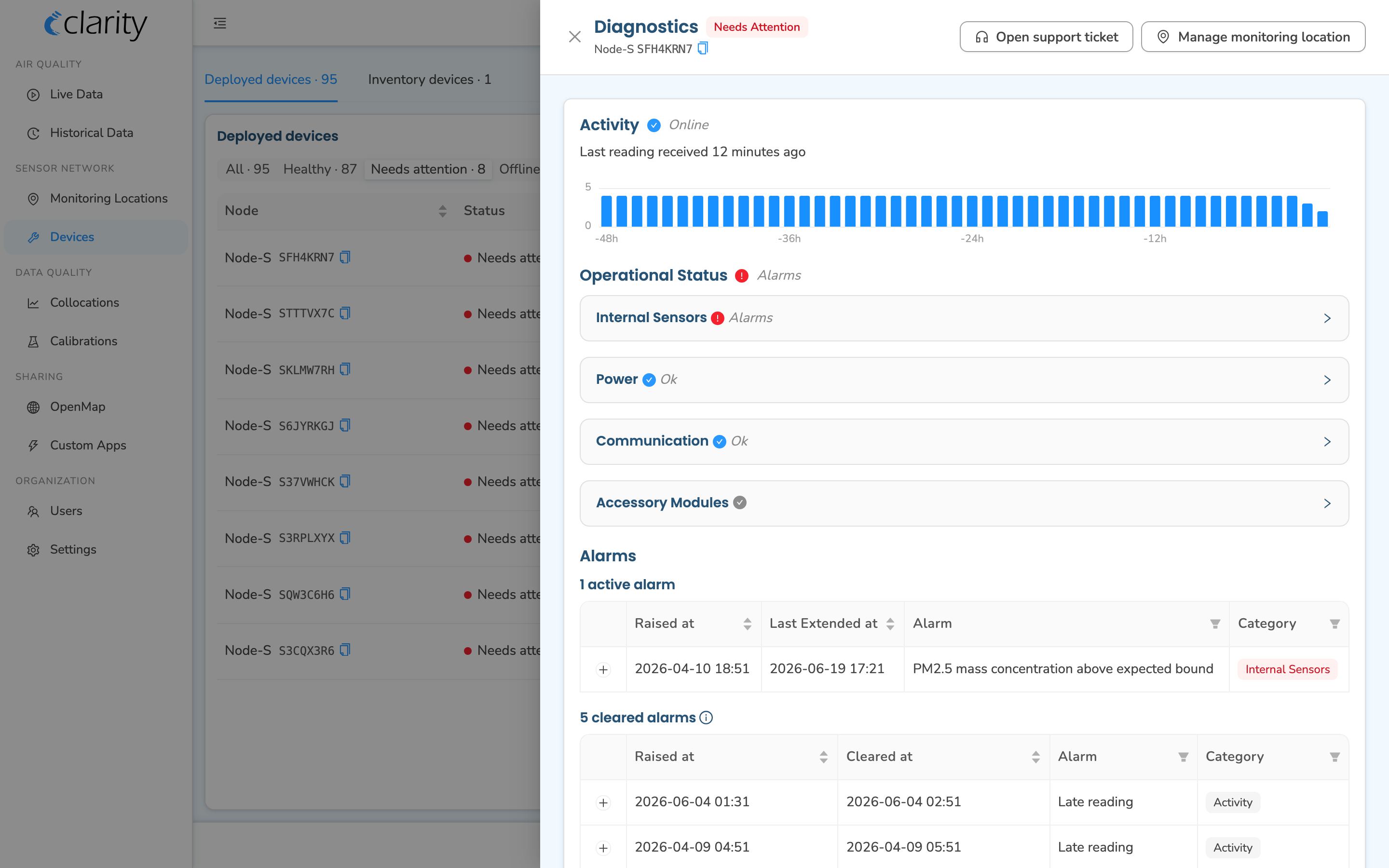
Task: Copy ID of node S37VWHCK
Action: (x=345, y=481)
